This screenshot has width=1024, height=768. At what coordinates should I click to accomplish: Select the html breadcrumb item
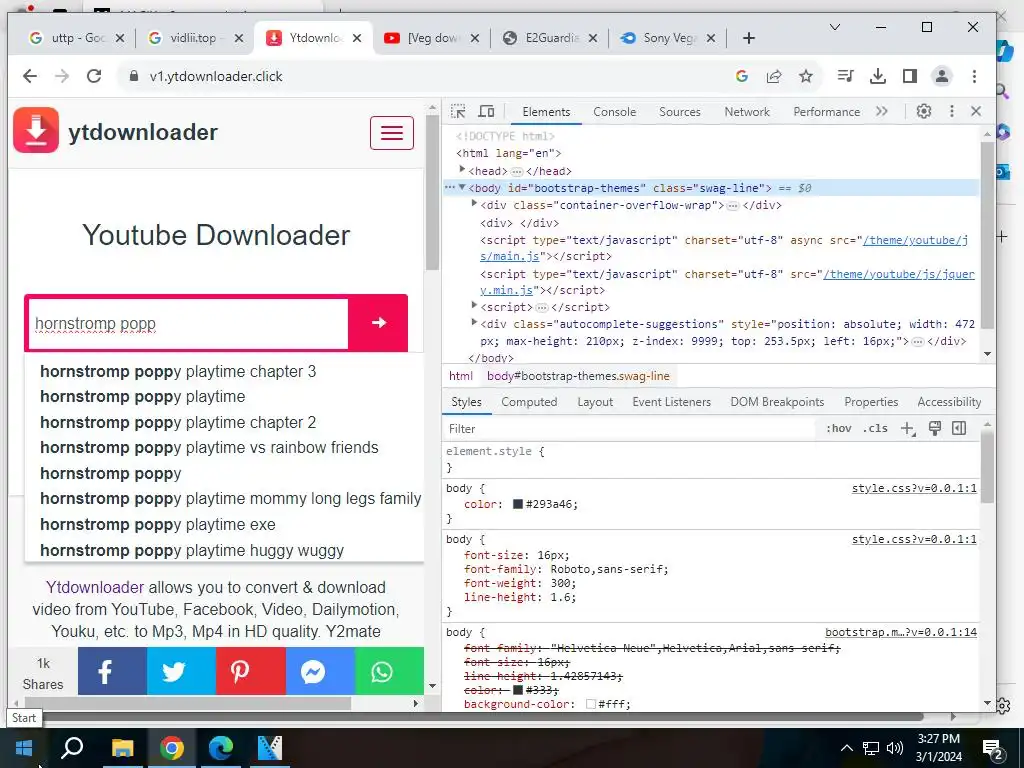tap(460, 376)
